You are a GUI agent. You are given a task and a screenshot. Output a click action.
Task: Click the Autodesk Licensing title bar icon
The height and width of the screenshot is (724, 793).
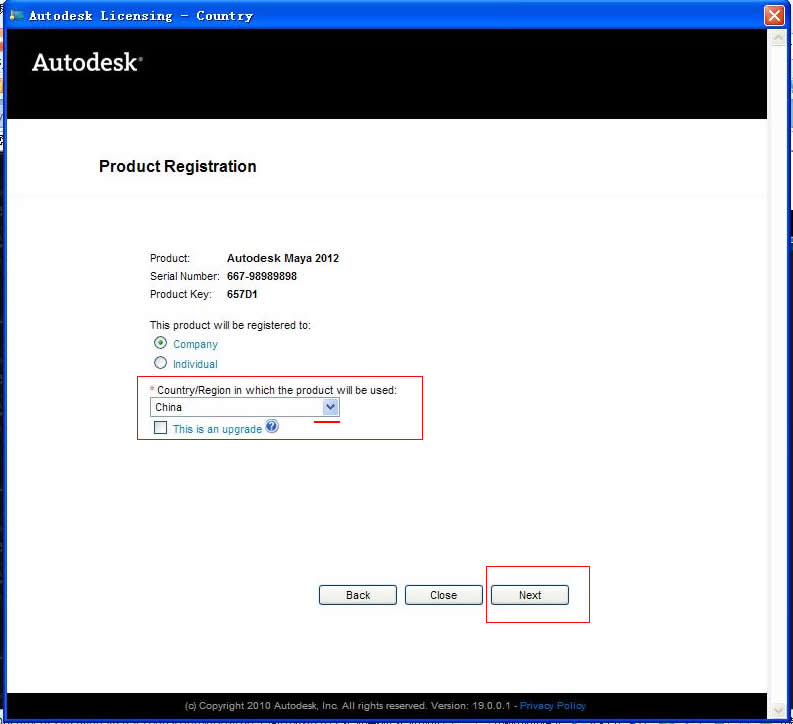point(16,15)
